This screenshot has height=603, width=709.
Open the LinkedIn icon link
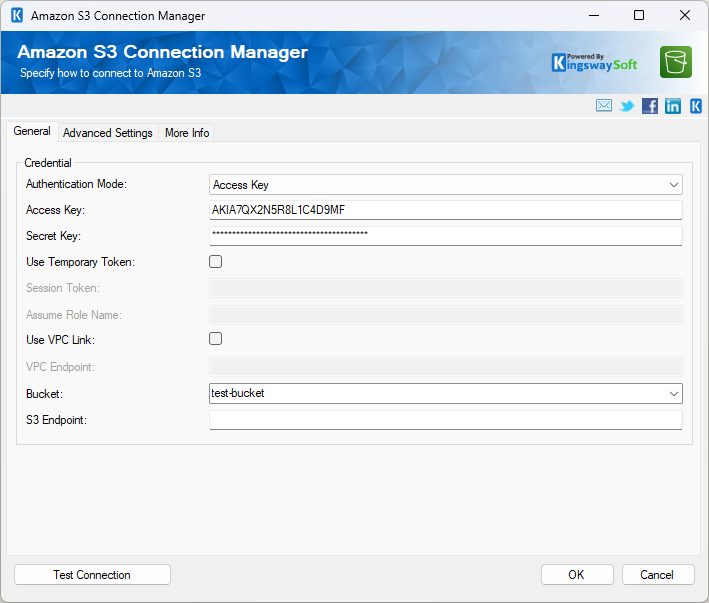click(673, 106)
